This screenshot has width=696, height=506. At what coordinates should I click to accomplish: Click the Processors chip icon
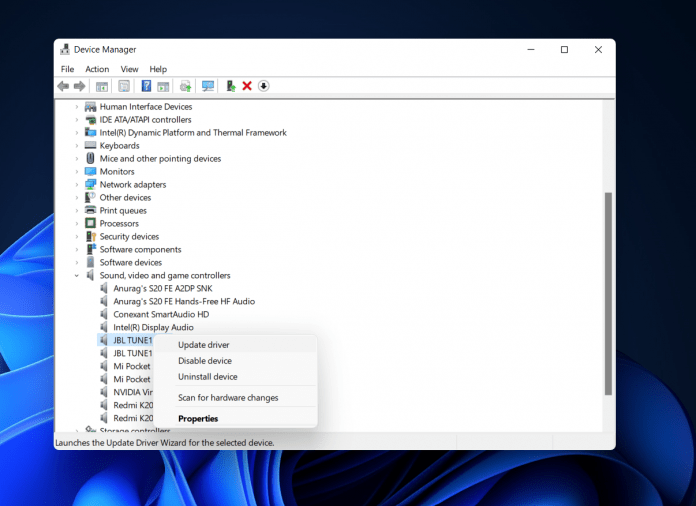pyautogui.click(x=91, y=223)
